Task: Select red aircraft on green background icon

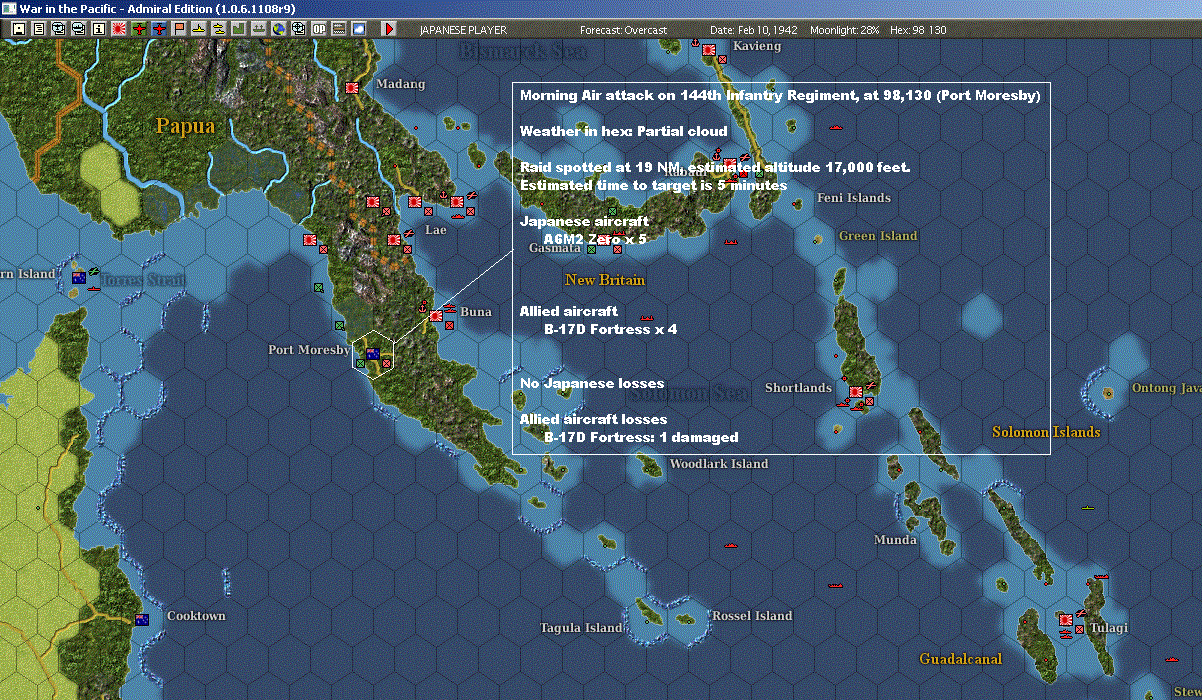Action: 139,29
